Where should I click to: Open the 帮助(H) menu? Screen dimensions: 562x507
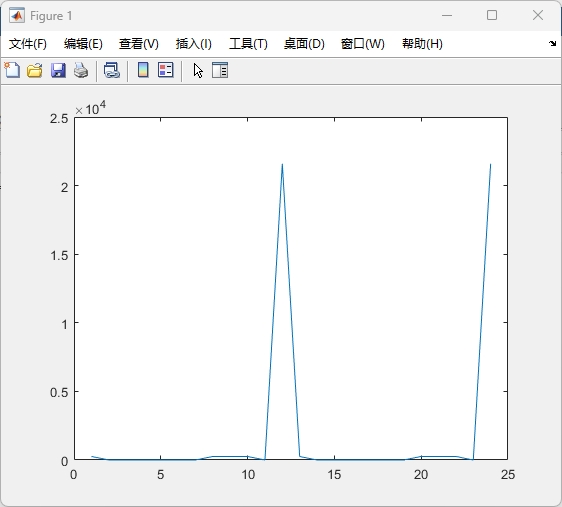pos(422,44)
